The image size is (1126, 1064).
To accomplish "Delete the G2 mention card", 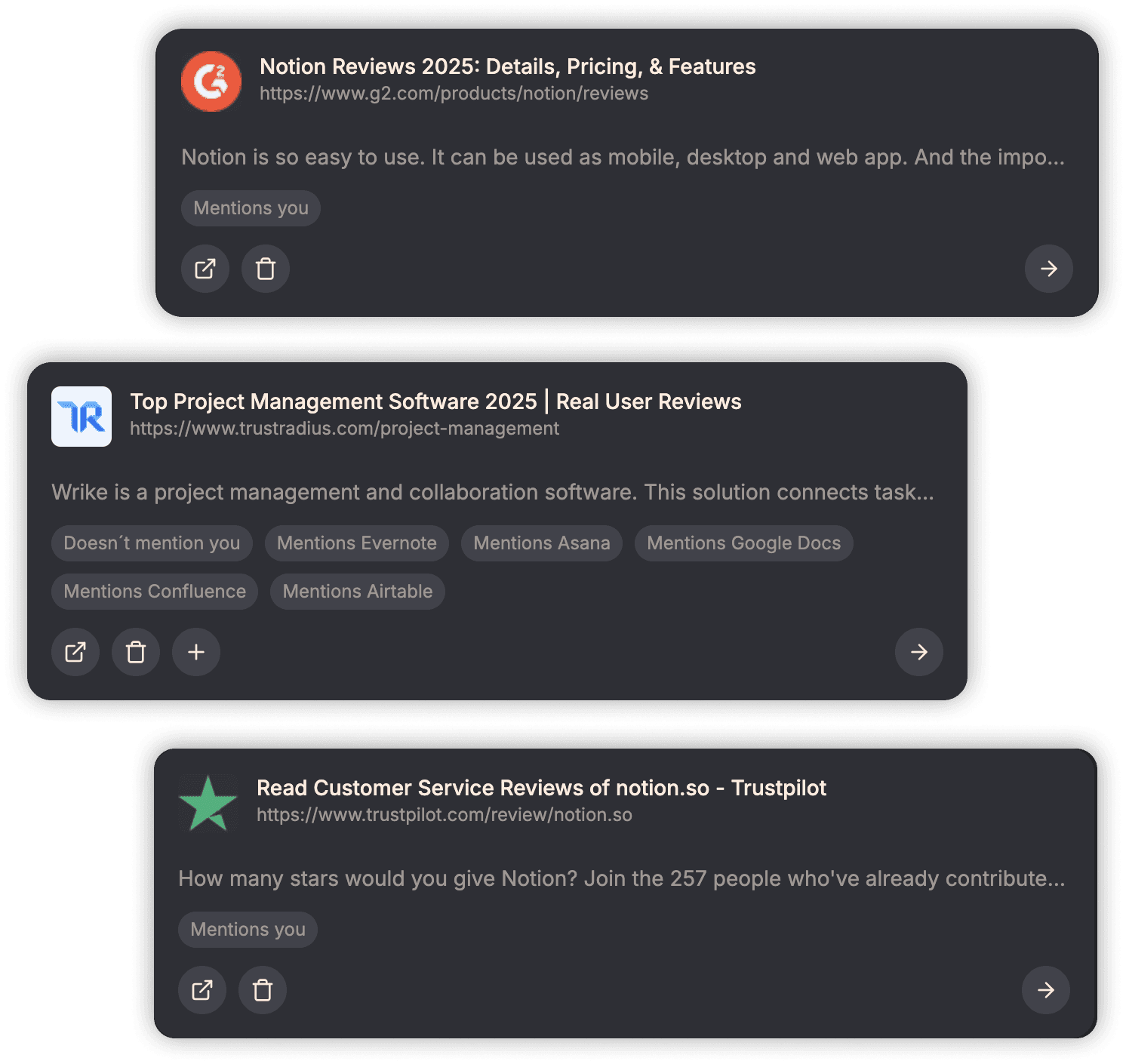I will pos(265,269).
